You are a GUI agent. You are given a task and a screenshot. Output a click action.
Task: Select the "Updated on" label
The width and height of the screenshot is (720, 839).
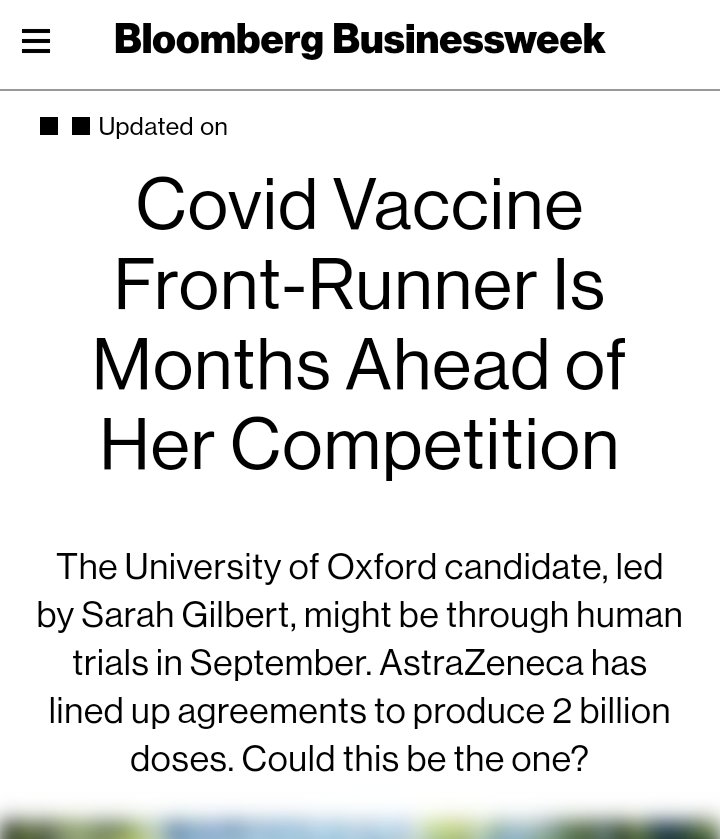tap(163, 127)
